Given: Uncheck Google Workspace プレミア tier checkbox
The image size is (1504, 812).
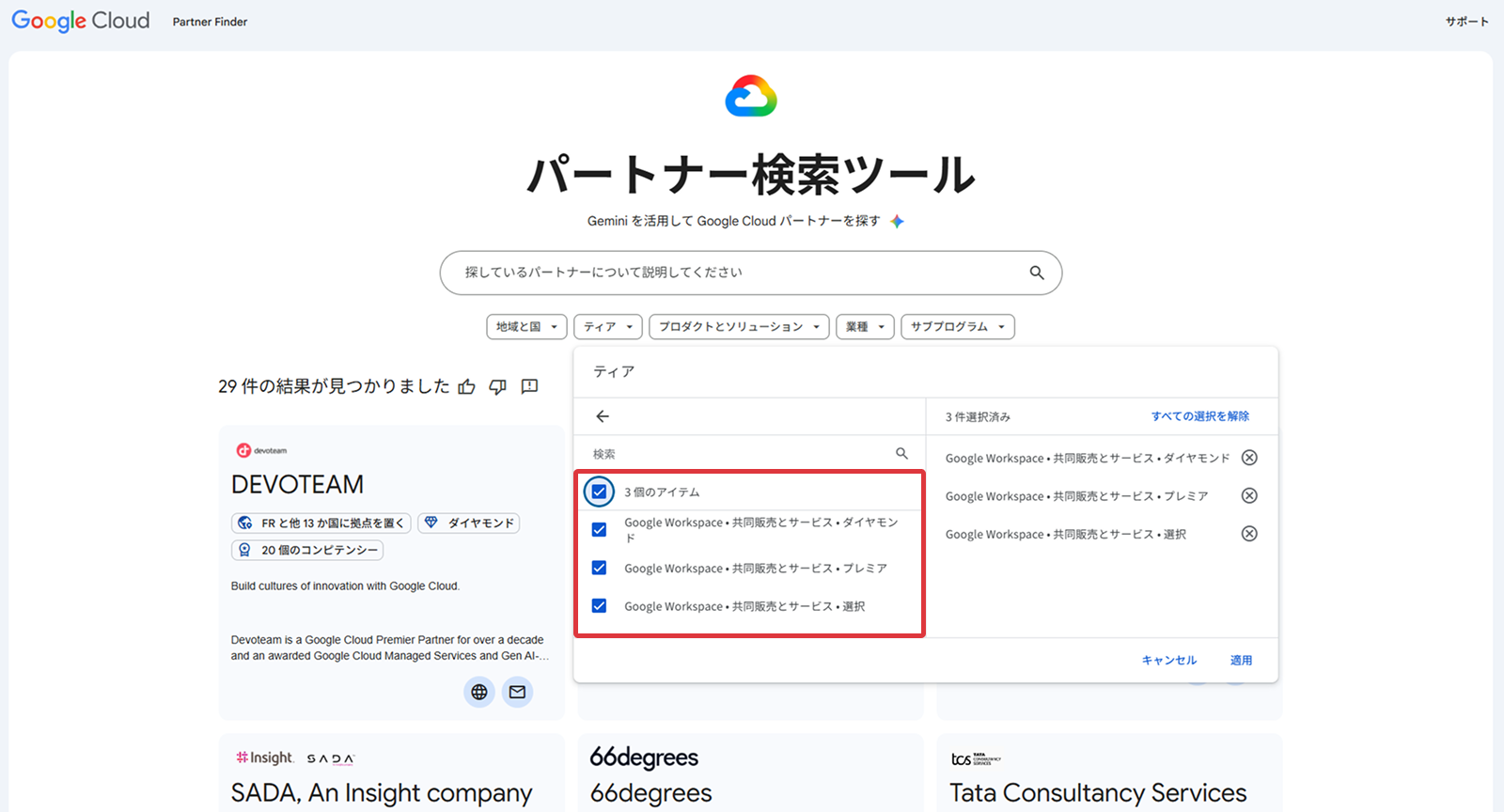Looking at the screenshot, I should pyautogui.click(x=599, y=568).
